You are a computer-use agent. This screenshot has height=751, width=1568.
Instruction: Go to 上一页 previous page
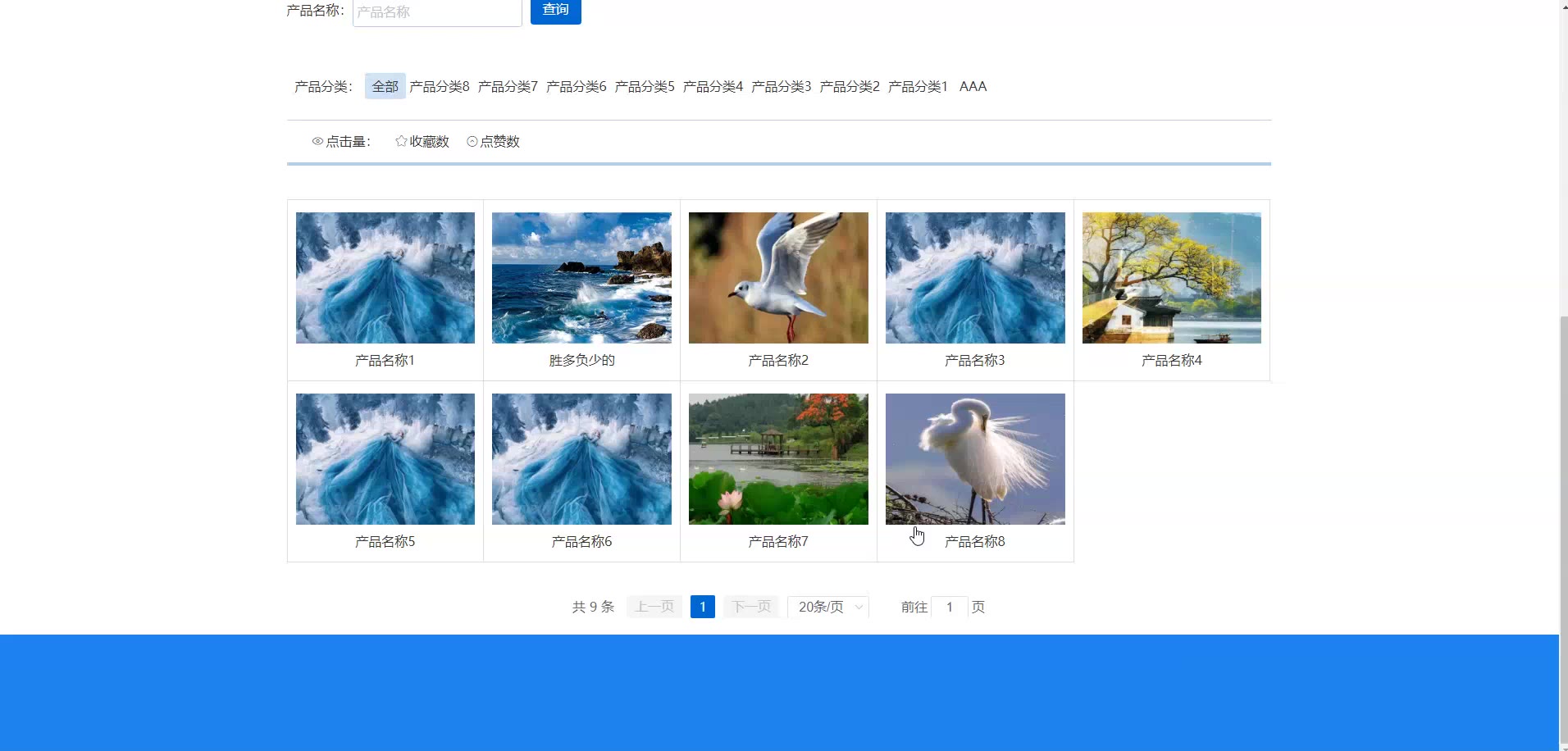click(654, 607)
